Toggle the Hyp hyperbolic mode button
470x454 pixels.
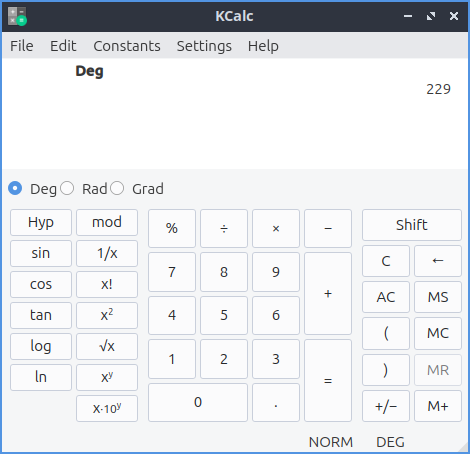pos(41,222)
